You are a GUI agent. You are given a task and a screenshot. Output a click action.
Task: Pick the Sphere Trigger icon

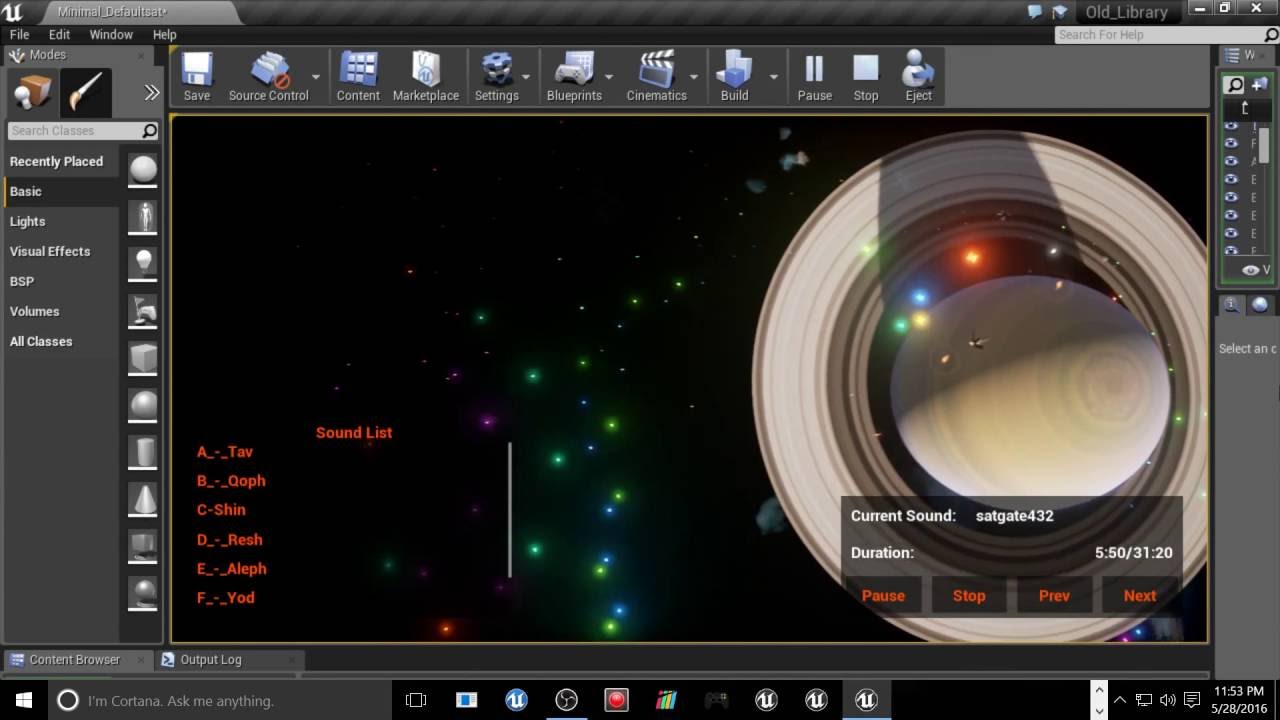point(143,593)
